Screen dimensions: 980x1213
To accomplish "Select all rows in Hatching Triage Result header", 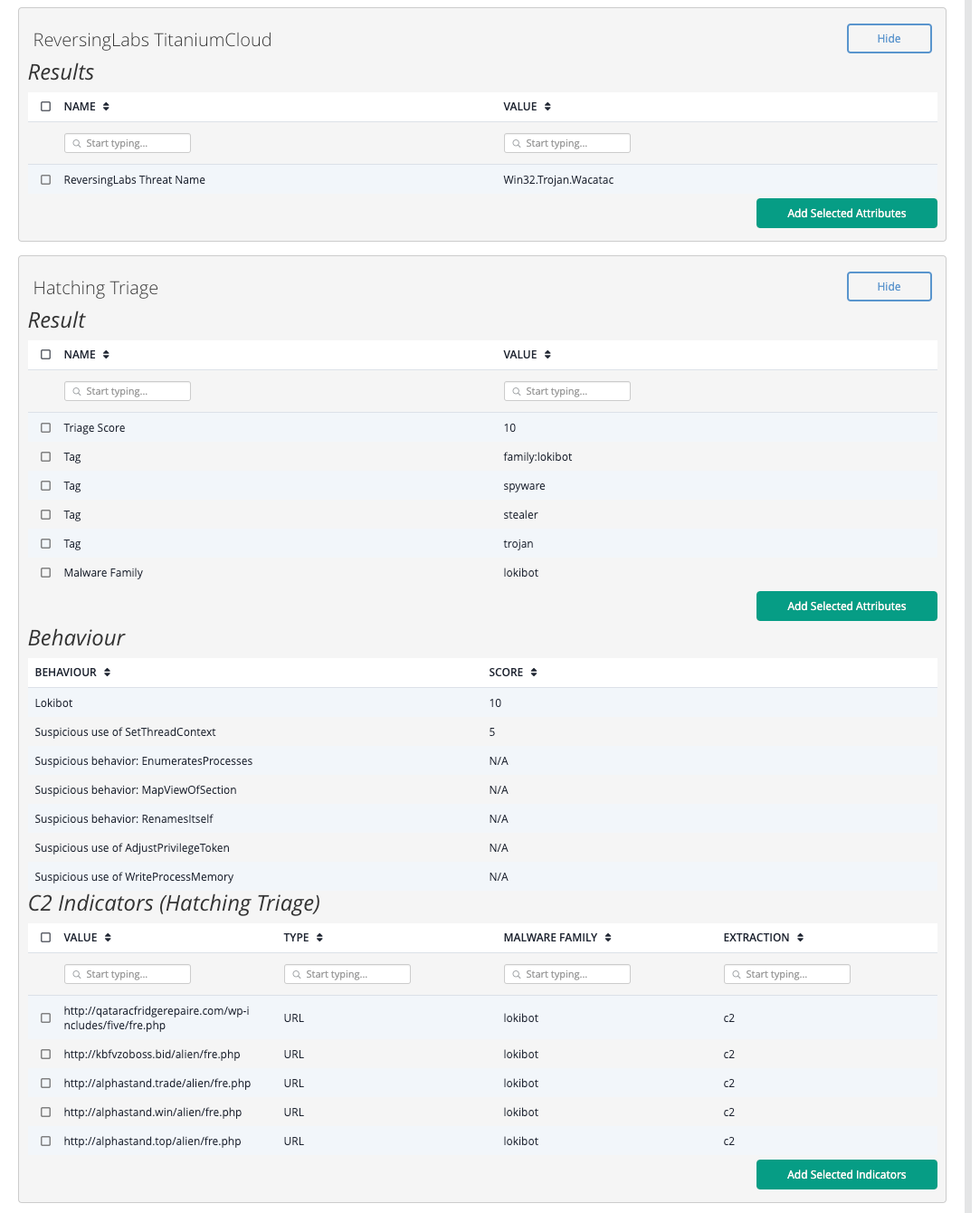I will pyautogui.click(x=46, y=355).
